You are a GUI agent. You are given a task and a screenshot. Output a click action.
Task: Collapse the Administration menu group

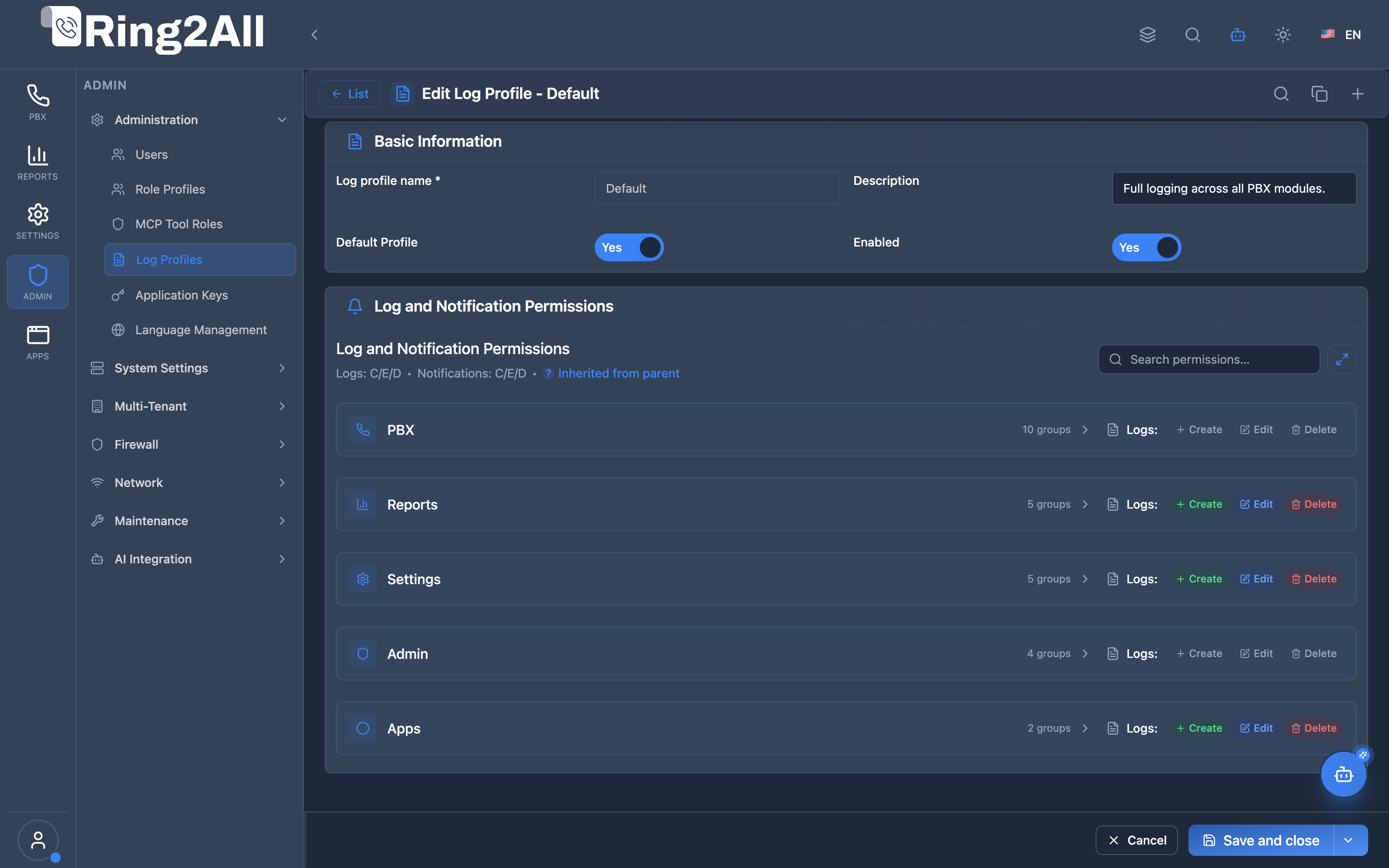tap(189, 120)
